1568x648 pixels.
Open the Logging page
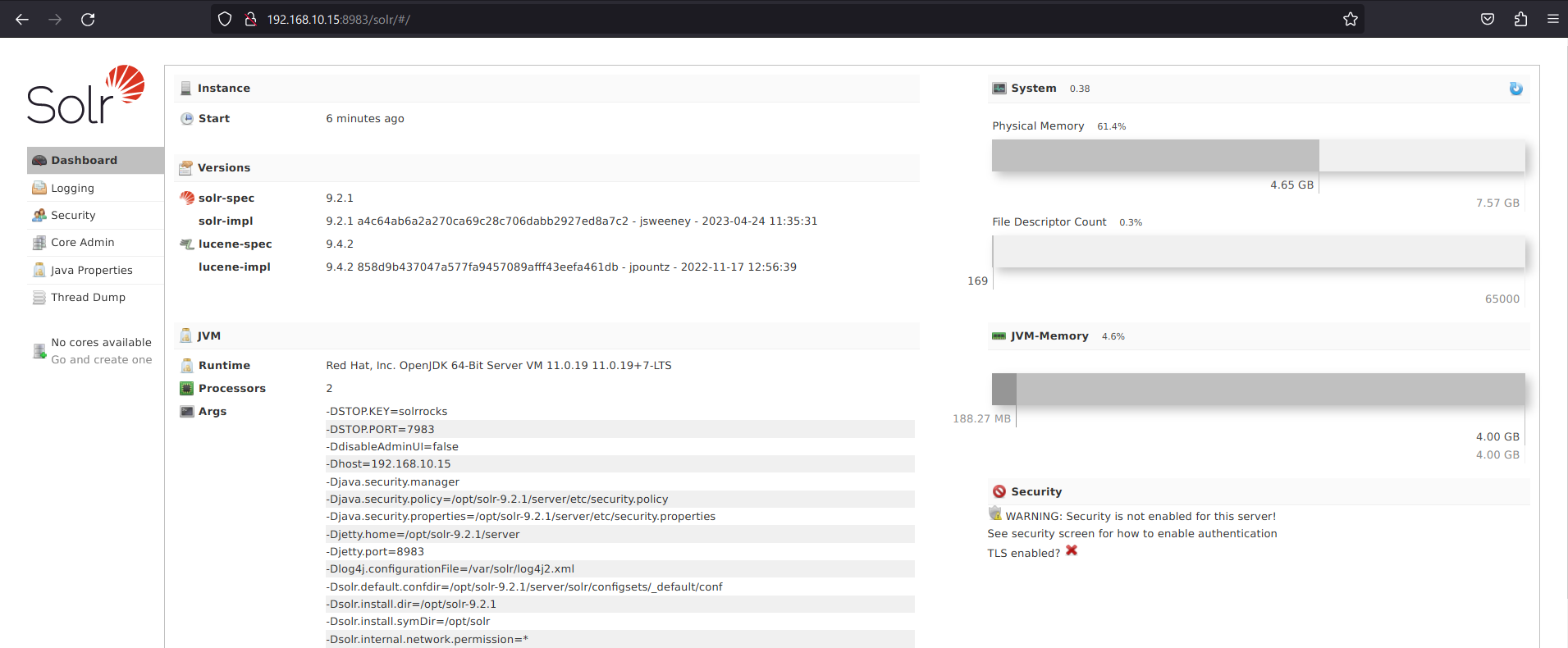pyautogui.click(x=95, y=188)
